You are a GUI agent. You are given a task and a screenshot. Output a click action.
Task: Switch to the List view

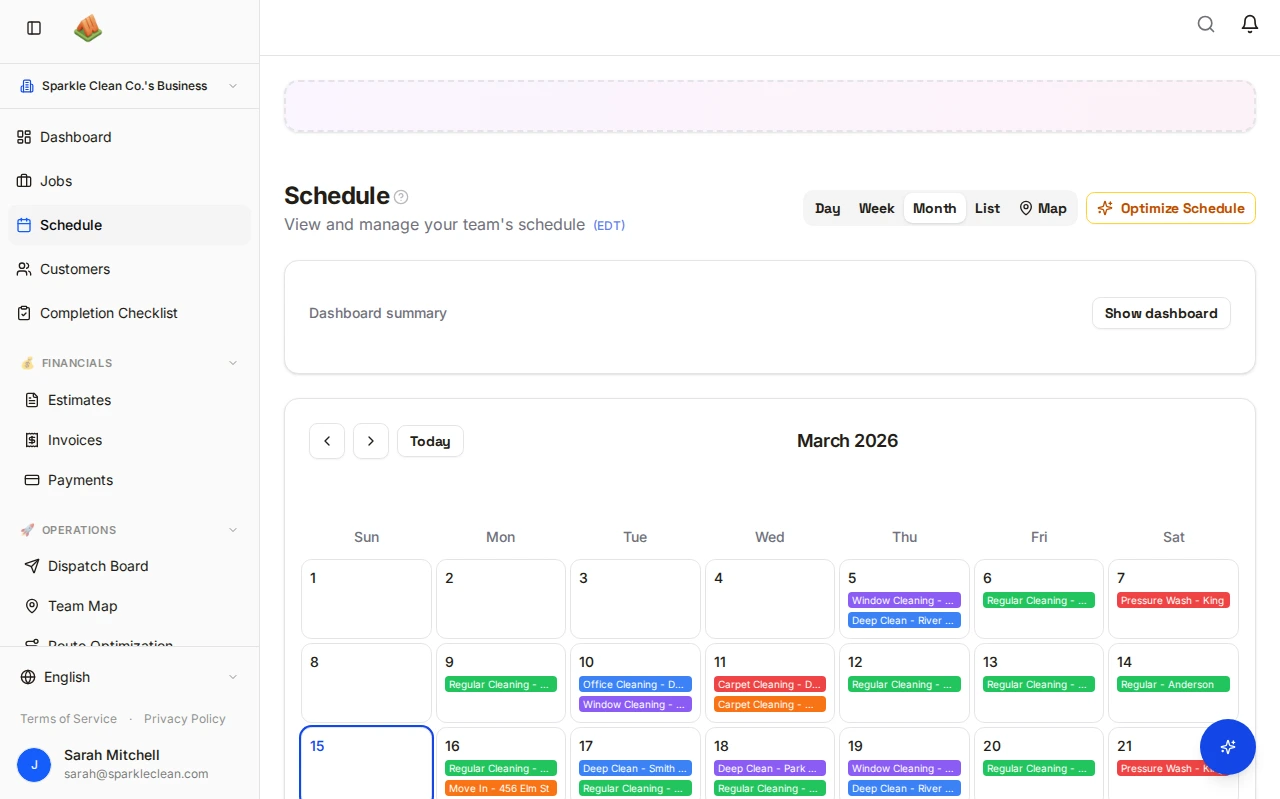987,208
